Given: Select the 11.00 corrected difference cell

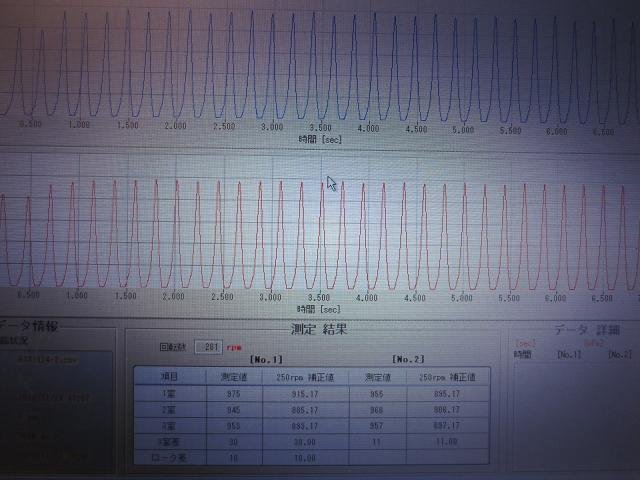Looking at the screenshot, I should (x=447, y=442).
